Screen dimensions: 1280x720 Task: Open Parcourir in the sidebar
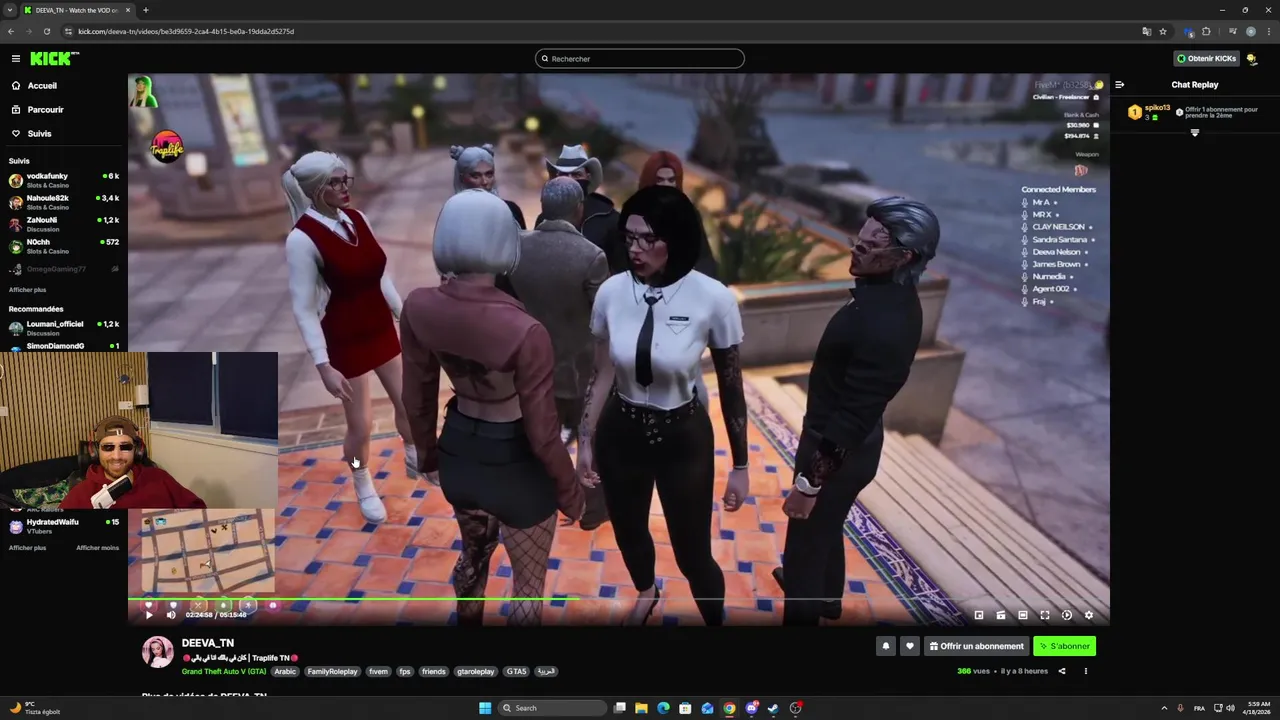tap(37, 110)
